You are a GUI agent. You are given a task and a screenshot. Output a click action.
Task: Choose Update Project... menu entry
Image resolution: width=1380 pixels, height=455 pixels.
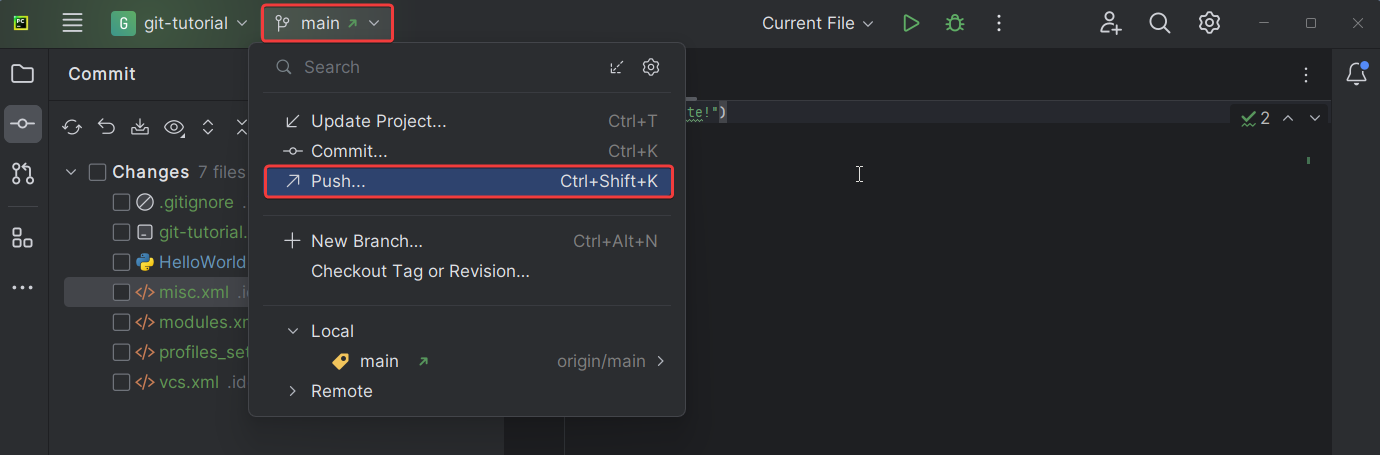point(378,121)
